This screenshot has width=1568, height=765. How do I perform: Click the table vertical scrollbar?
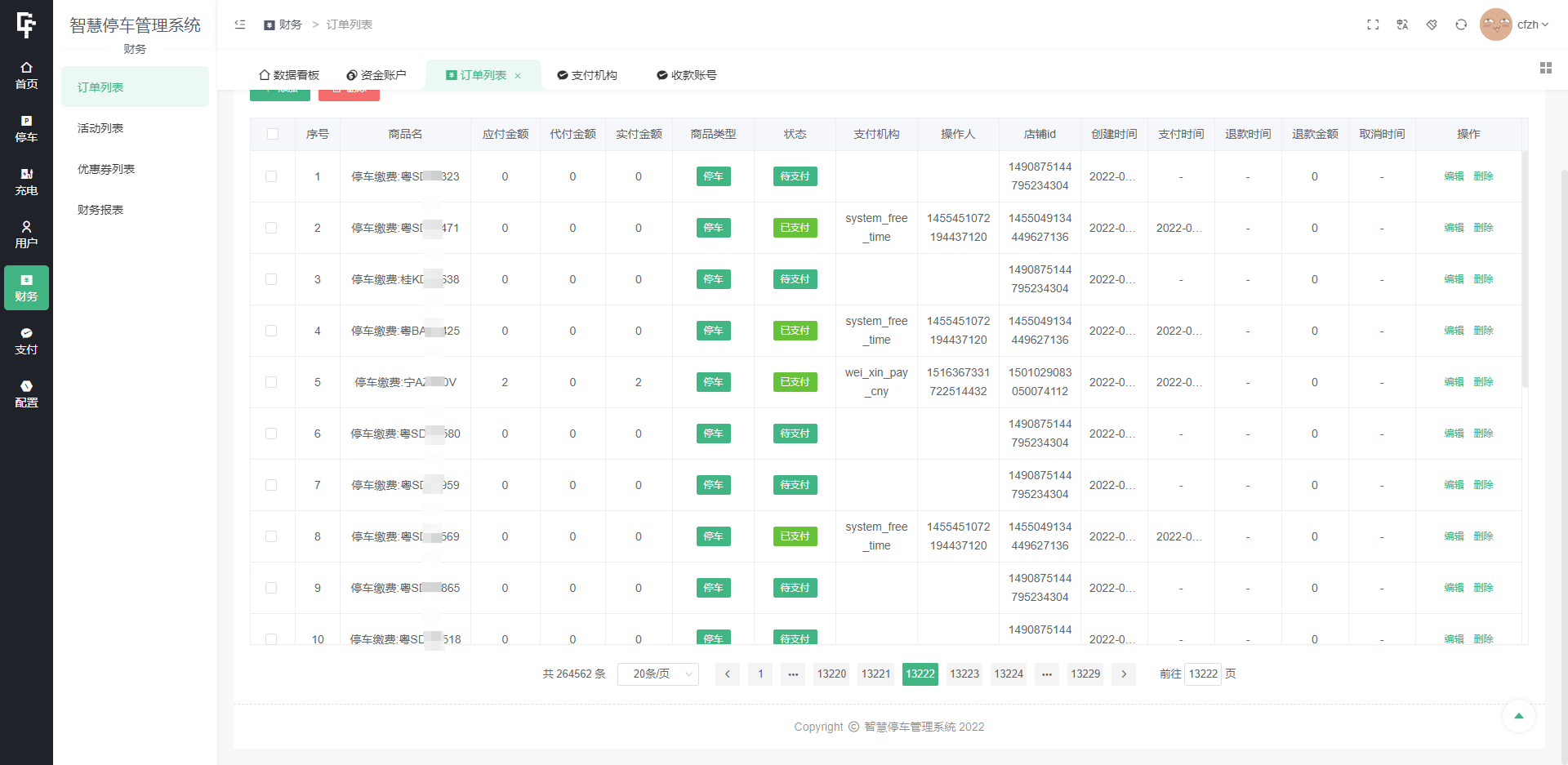(x=1525, y=269)
